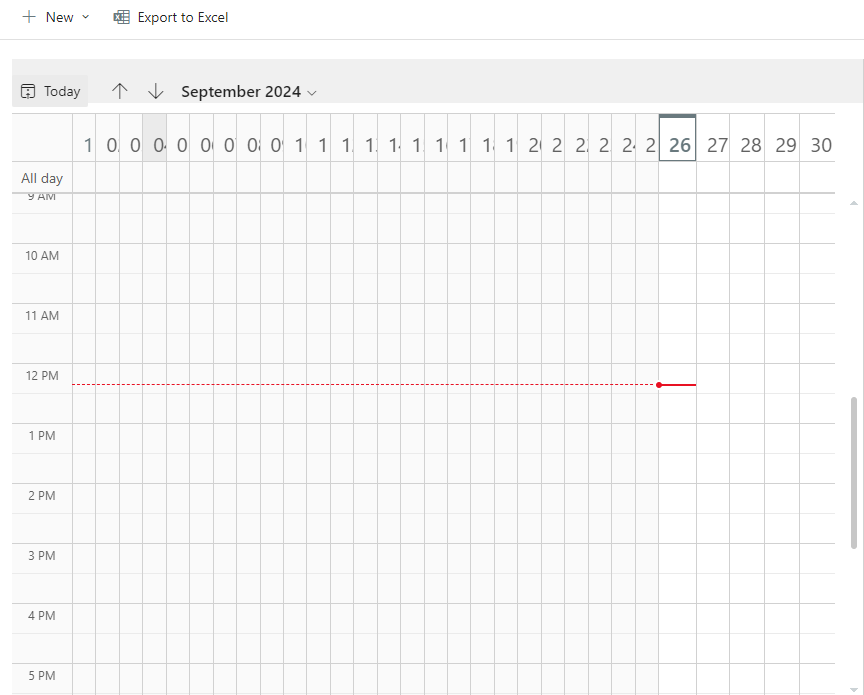Click the Export to Excel label
Screen dimensions: 864x695
(x=182, y=18)
